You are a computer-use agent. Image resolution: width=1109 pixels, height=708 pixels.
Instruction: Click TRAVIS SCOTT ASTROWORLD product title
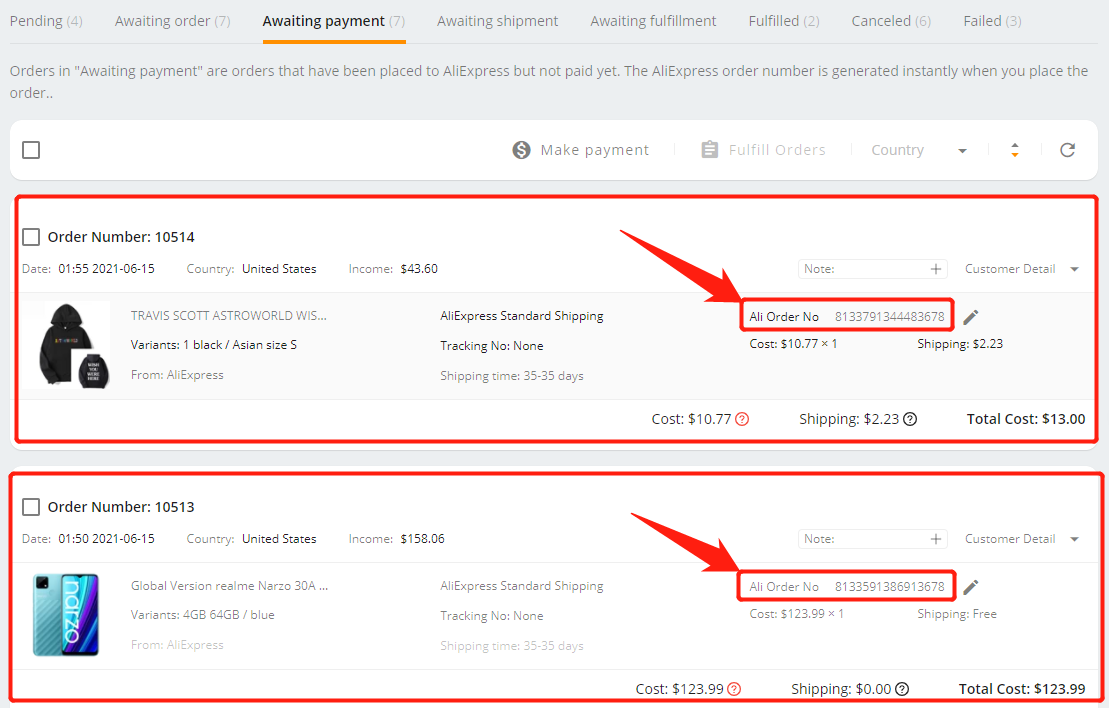228,315
